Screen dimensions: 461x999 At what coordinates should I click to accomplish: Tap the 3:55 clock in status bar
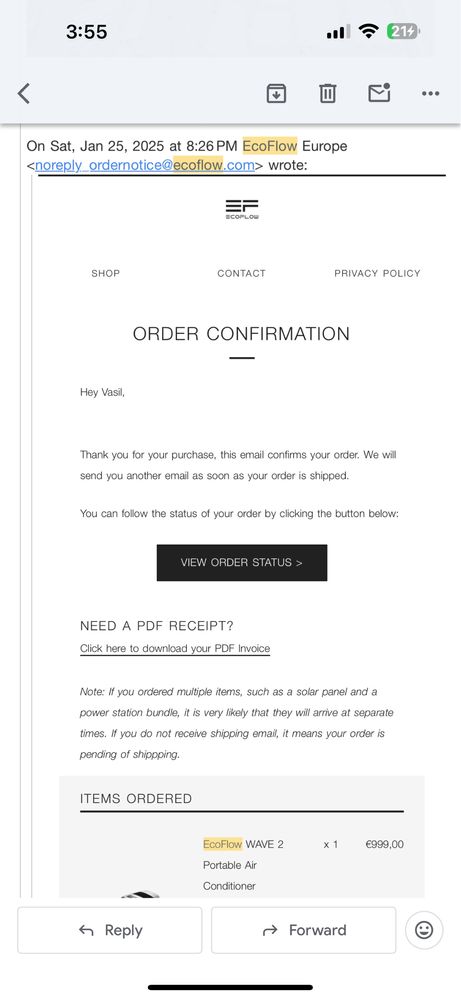[x=87, y=31]
